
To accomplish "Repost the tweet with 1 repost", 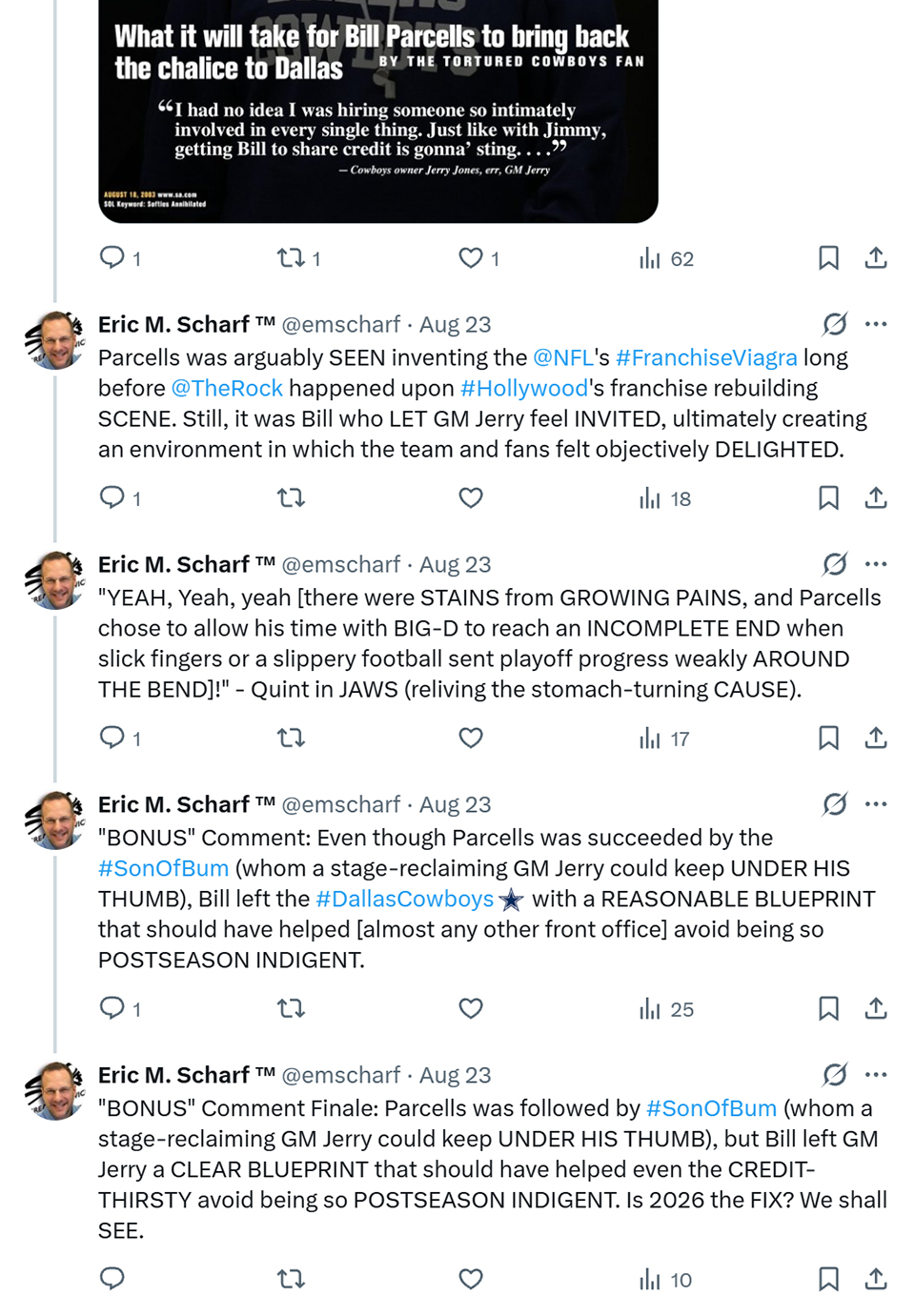I will 298,258.
